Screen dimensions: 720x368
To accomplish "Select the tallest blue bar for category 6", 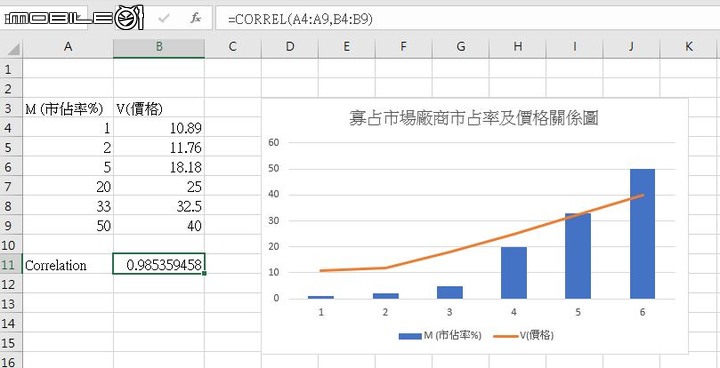I will (x=642, y=234).
